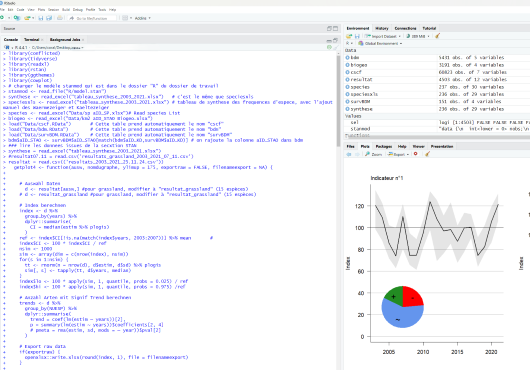Open the Export dropdown in Plots pane
Image resolution: width=530 pixels, height=370 pixels.
point(399,154)
